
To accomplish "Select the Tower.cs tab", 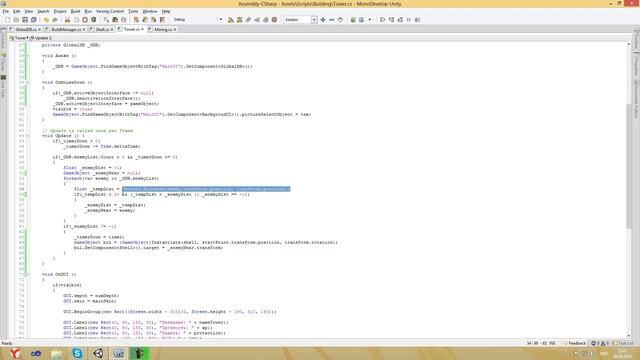I will pos(131,29).
